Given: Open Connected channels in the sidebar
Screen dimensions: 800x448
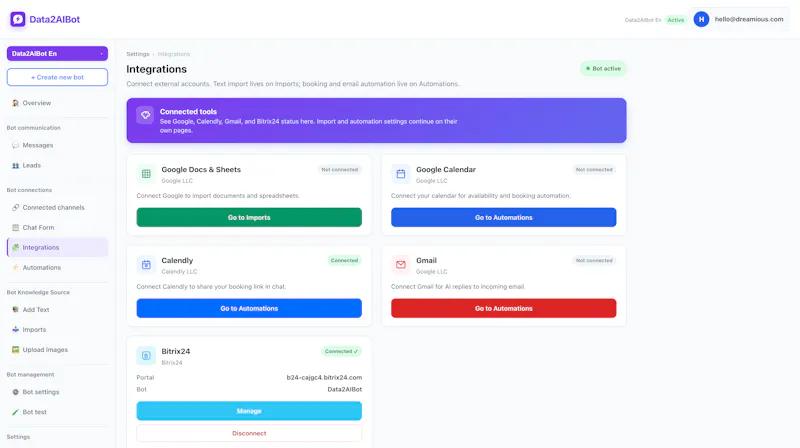Looking at the screenshot, I should point(57,208).
